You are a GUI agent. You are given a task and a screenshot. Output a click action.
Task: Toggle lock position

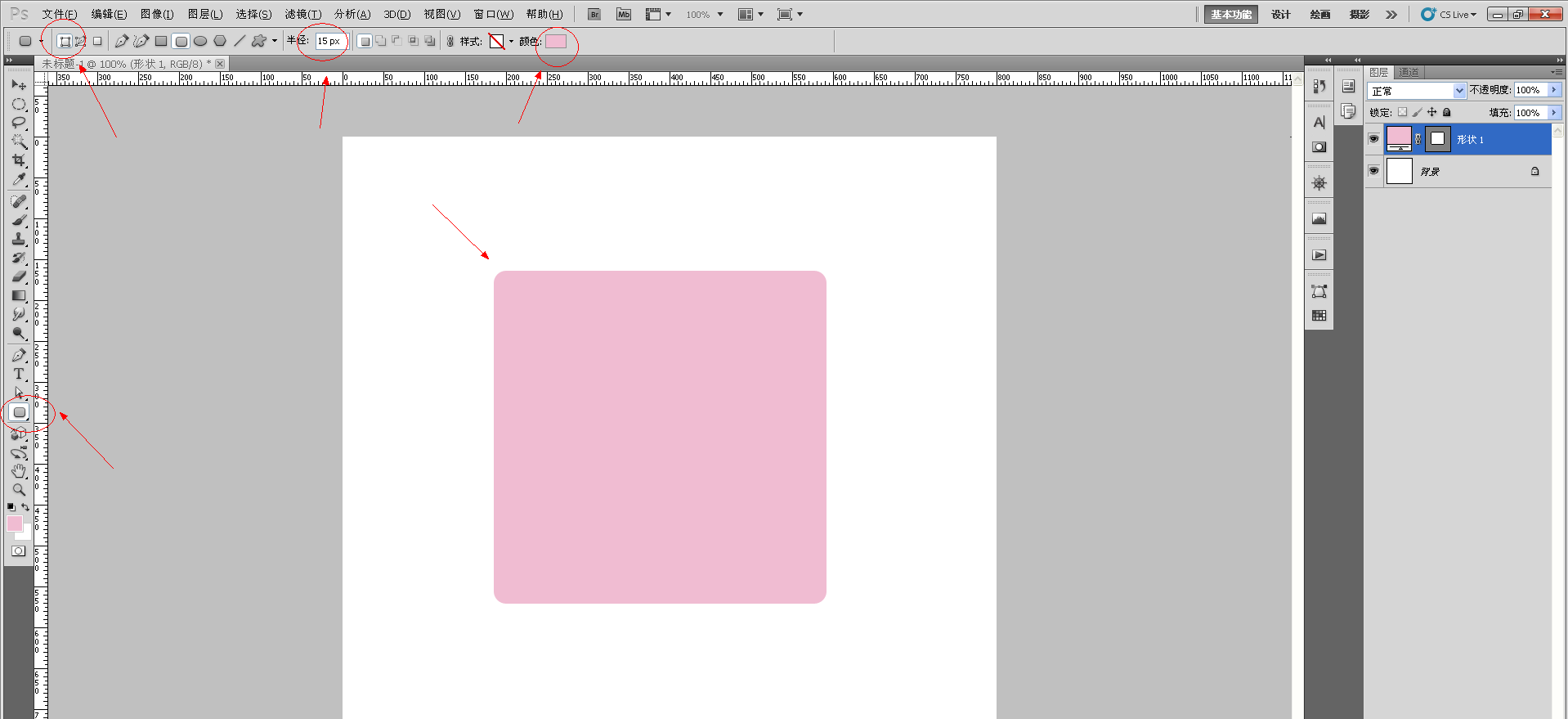pyautogui.click(x=1431, y=112)
